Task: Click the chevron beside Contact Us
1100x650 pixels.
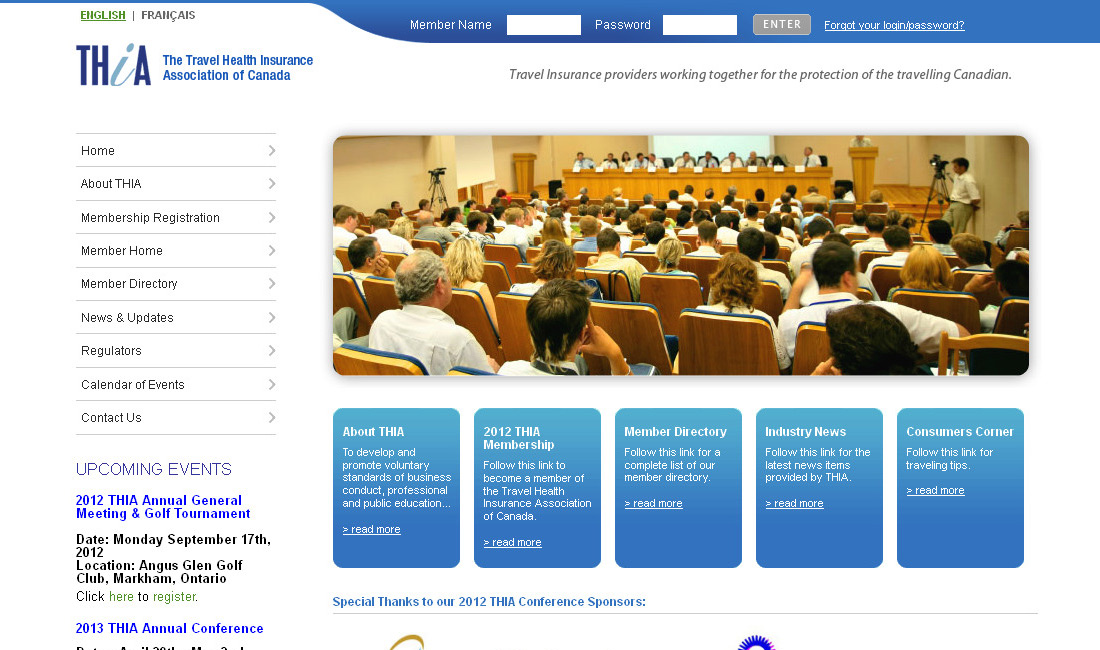Action: click(271, 417)
